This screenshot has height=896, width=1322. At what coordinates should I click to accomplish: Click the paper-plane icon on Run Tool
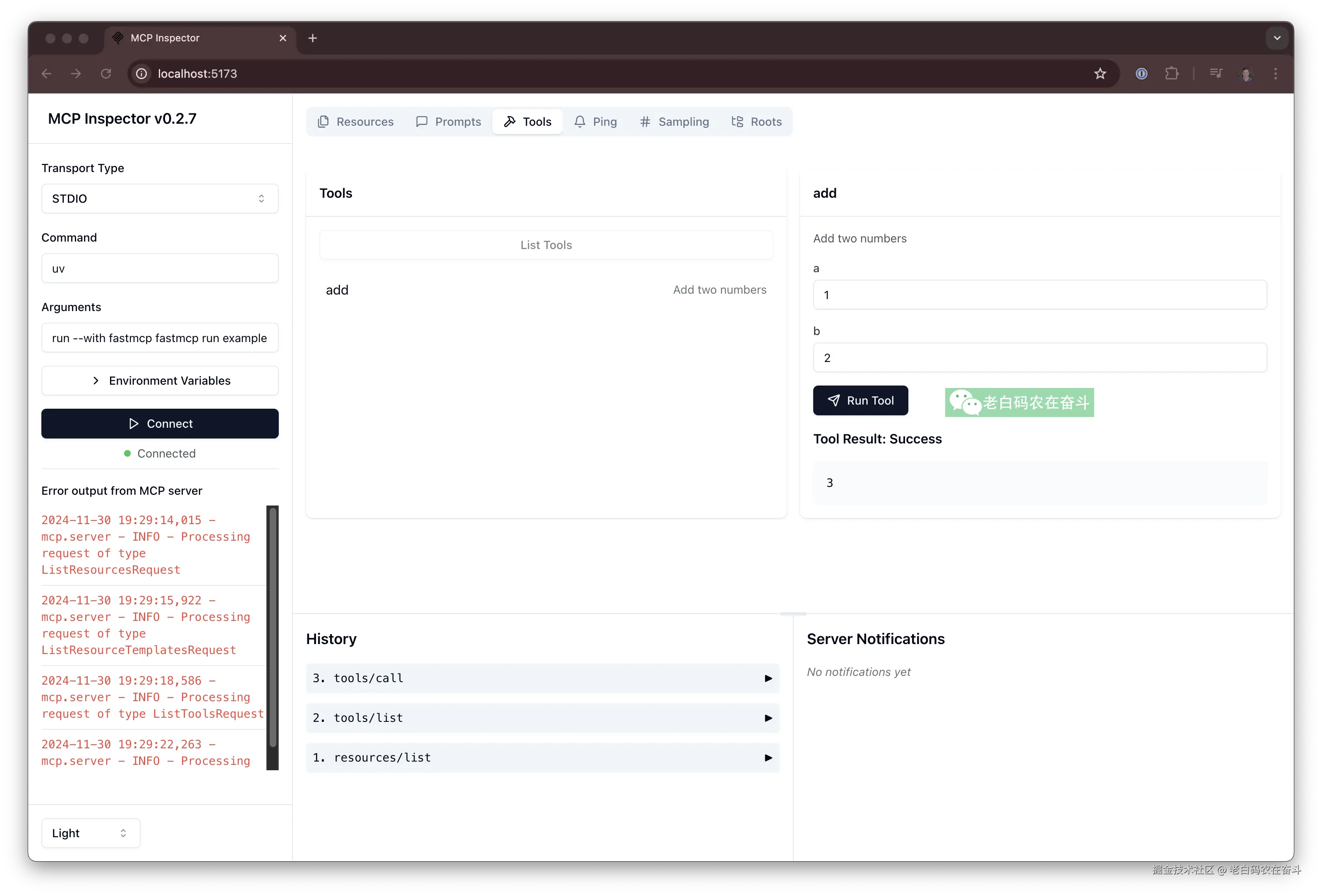(x=834, y=400)
